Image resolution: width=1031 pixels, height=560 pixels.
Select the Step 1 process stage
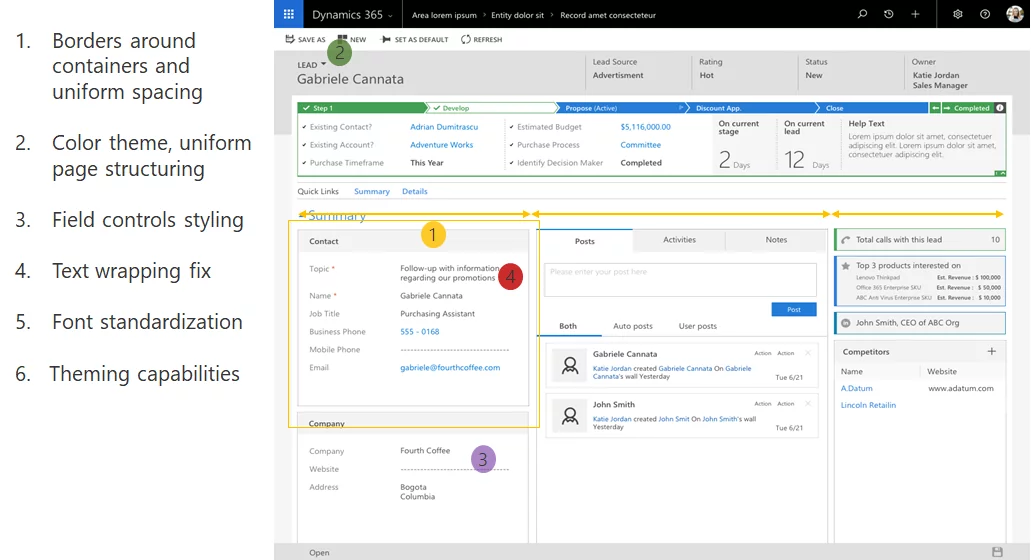pyautogui.click(x=362, y=108)
